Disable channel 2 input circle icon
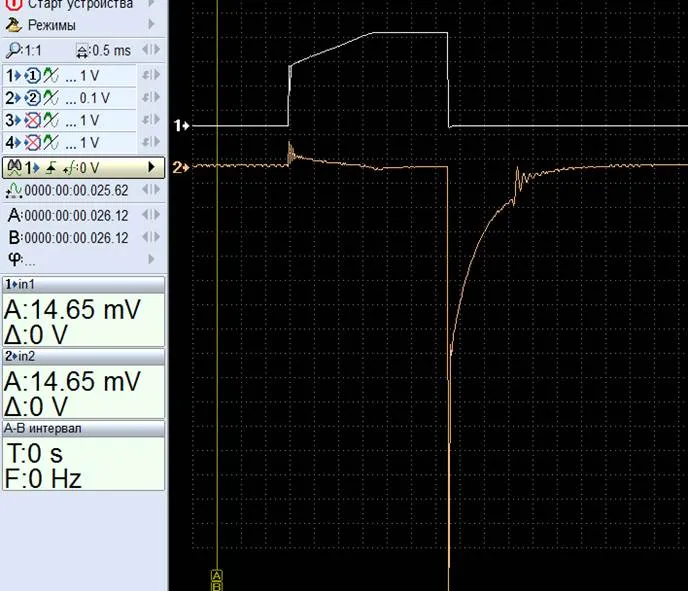 31,98
